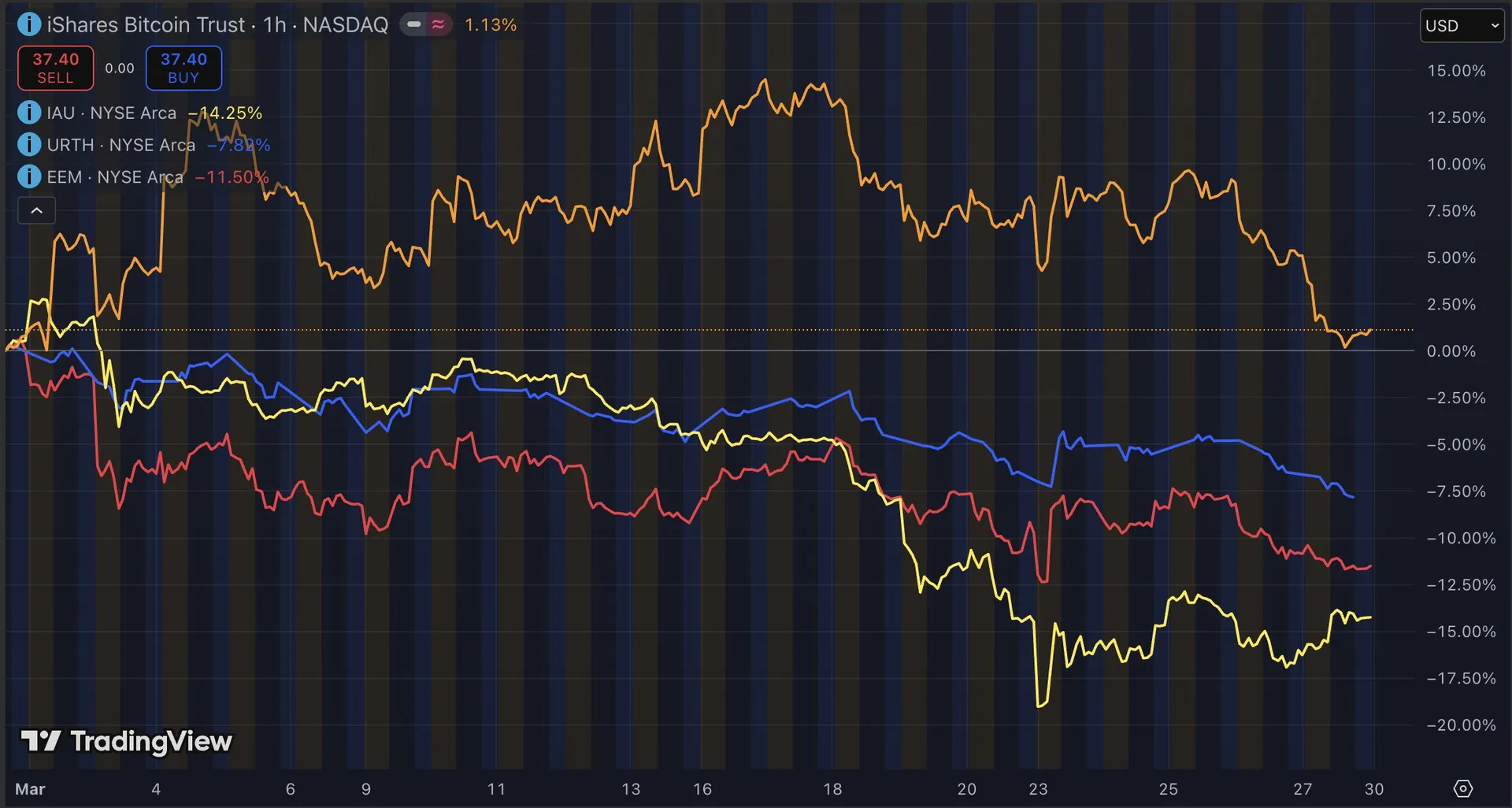Select the IAU NYSE Arca legend entry
The width and height of the screenshot is (1512, 808).
coord(111,113)
